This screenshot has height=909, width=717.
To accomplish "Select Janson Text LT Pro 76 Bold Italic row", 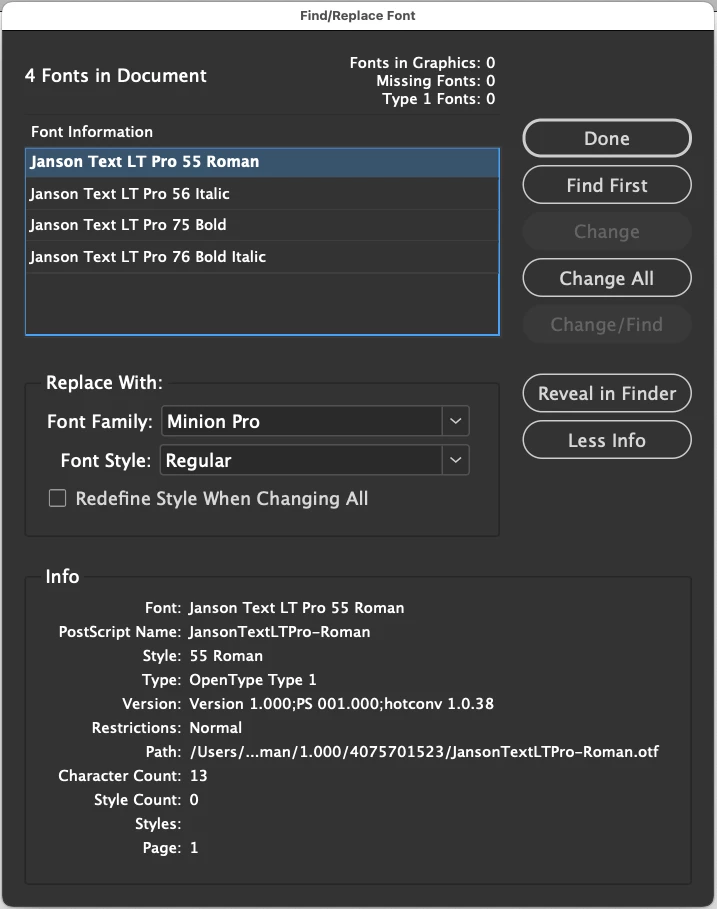I will pyautogui.click(x=262, y=256).
